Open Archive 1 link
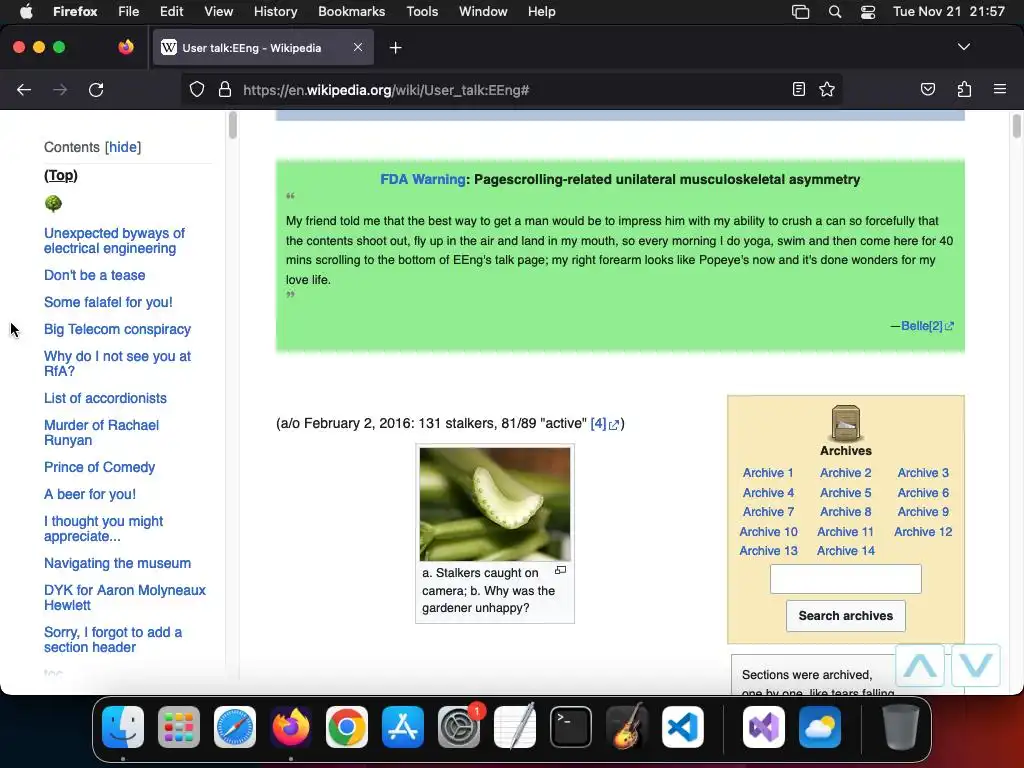The width and height of the screenshot is (1024, 768). pos(768,473)
